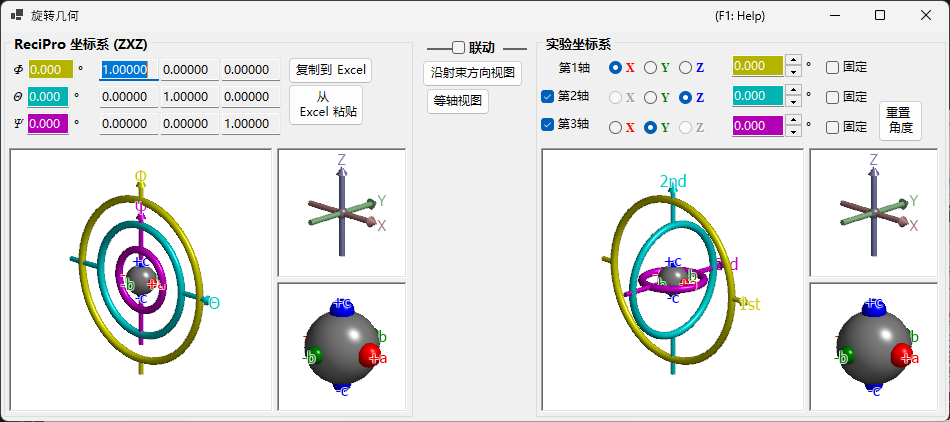The image size is (950, 422).
Task: Select X for 第1轴
Action: click(615, 68)
